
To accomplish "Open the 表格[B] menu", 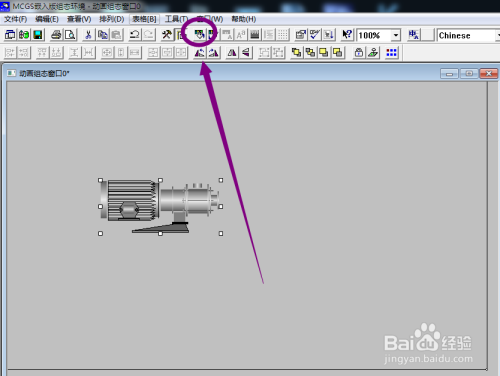I will (144, 19).
